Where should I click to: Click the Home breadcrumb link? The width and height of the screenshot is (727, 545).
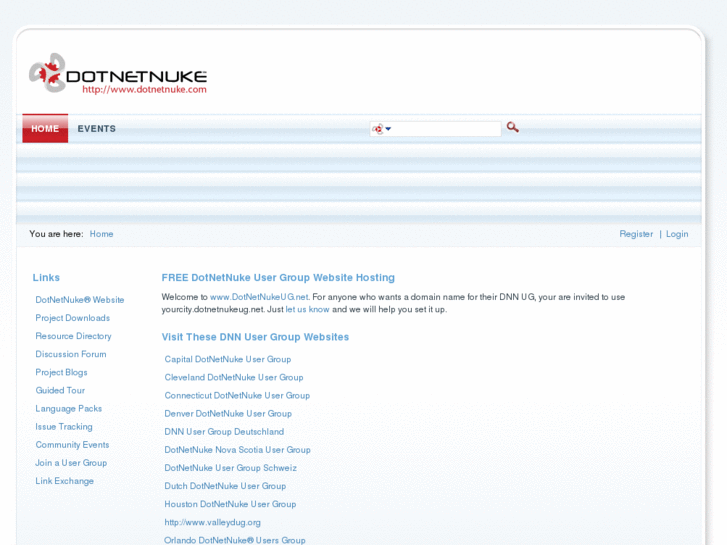click(x=102, y=234)
